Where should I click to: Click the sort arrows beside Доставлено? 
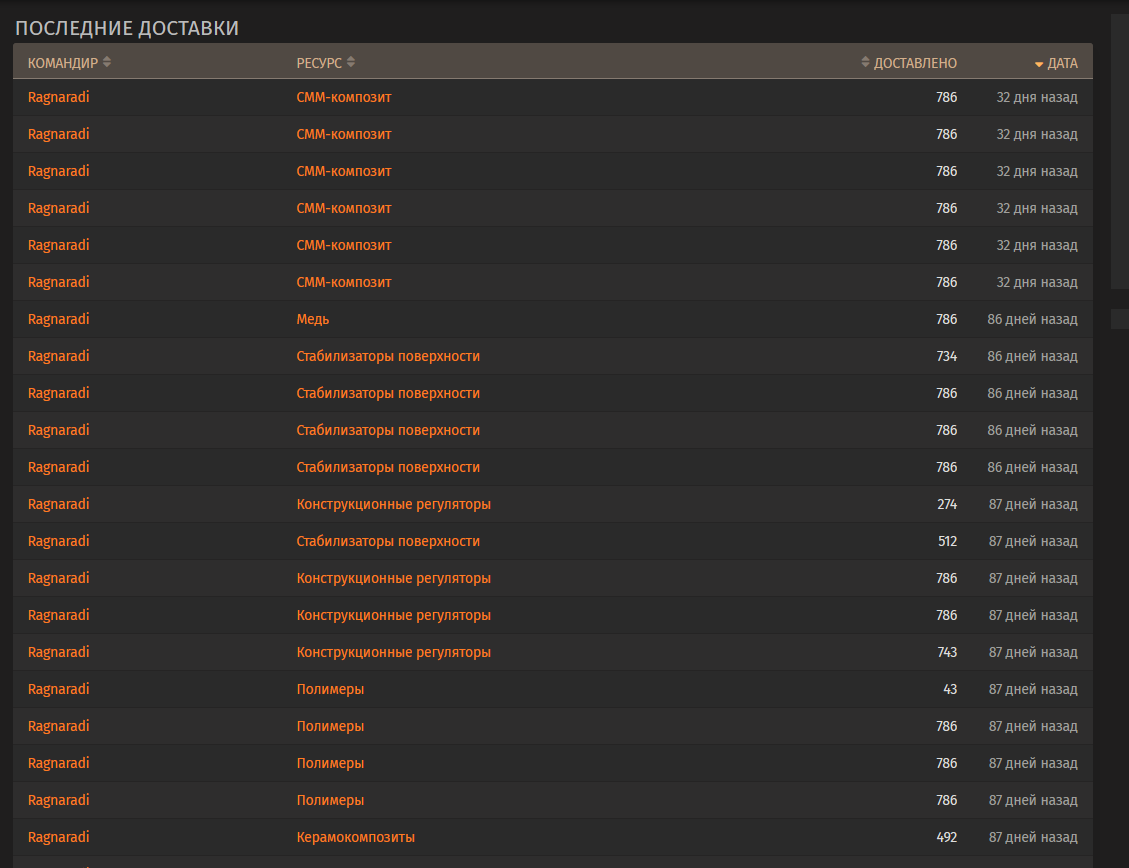(865, 62)
